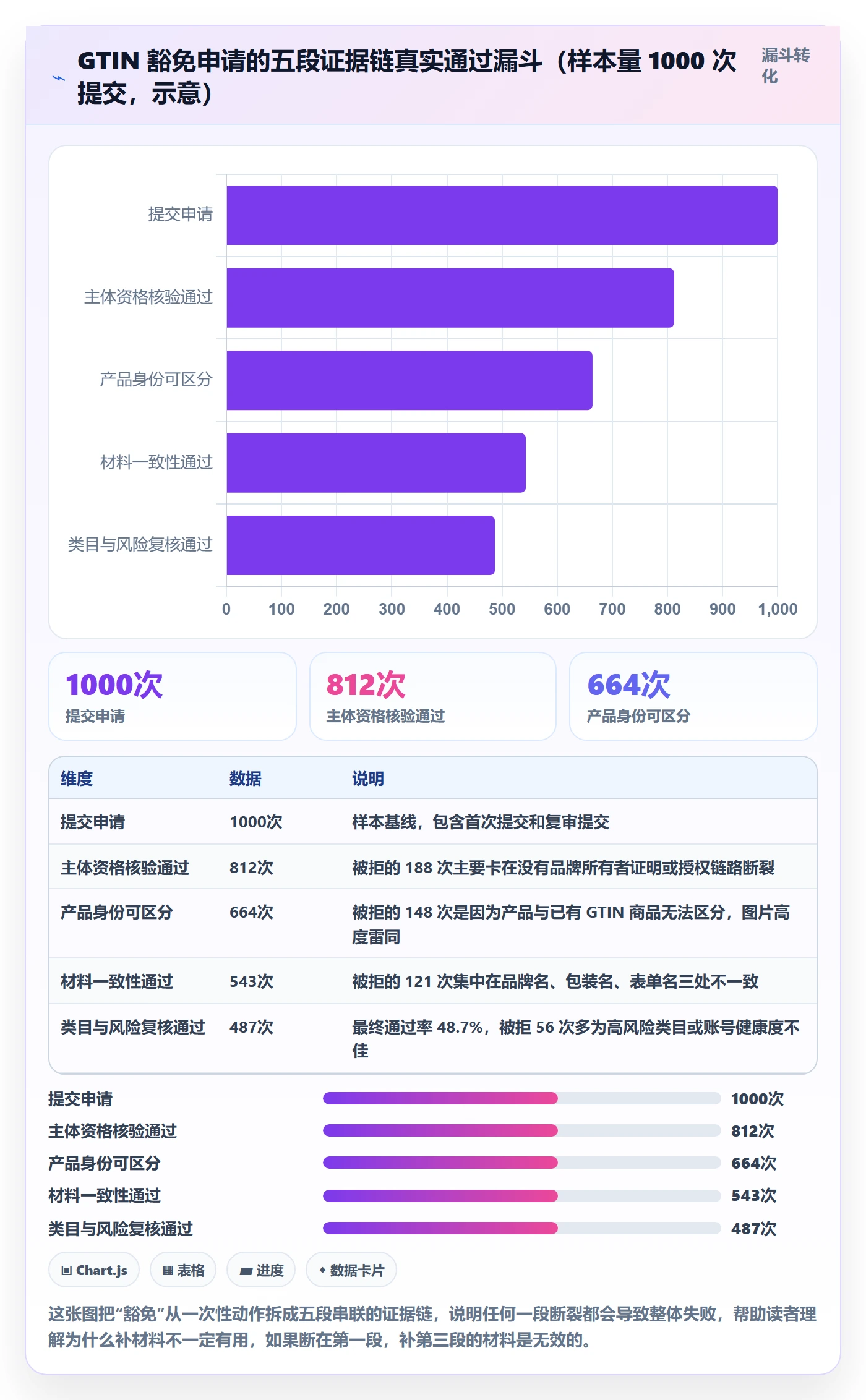Click the 表格 chip

click(183, 1270)
